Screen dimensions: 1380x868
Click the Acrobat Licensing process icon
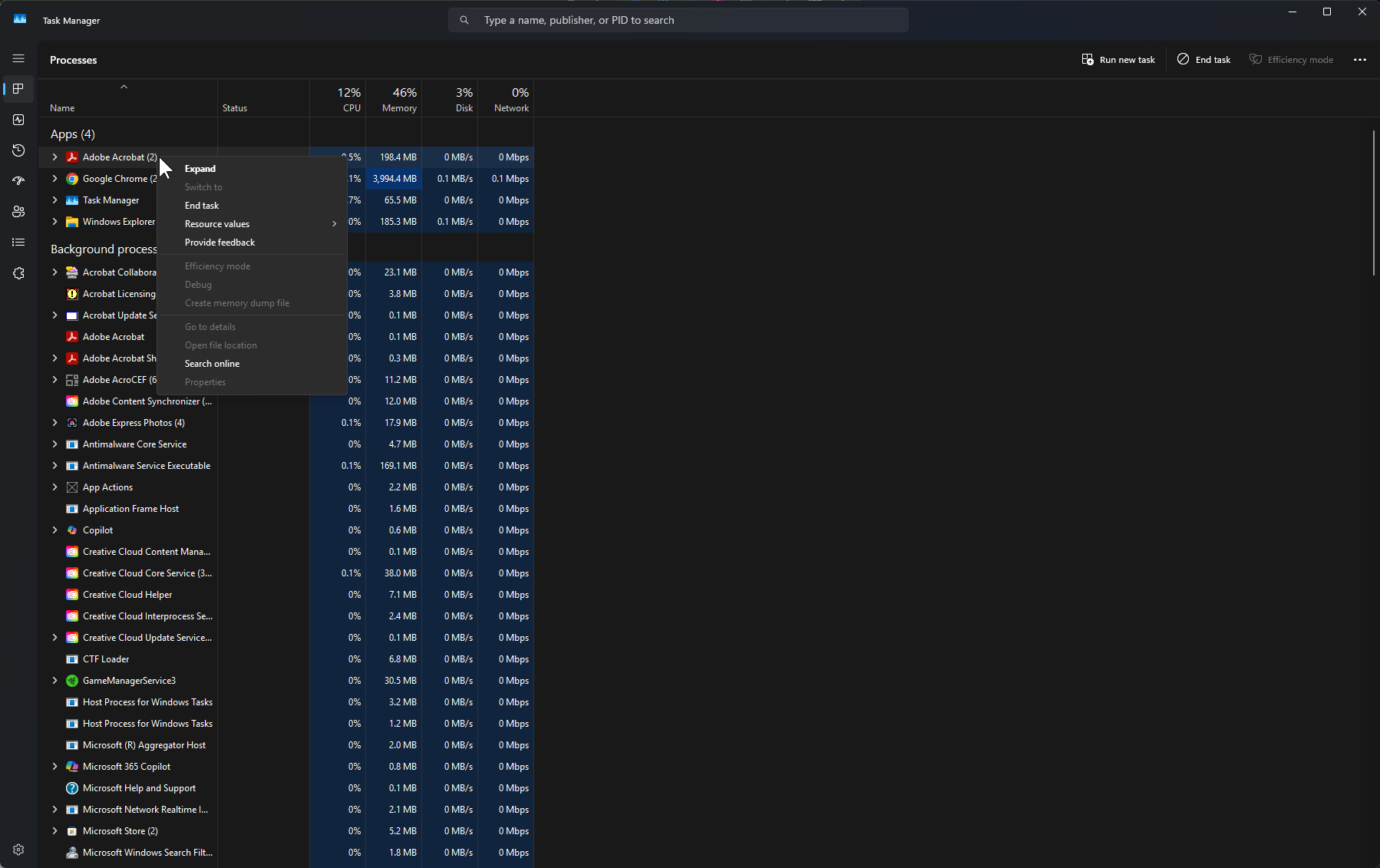click(72, 294)
